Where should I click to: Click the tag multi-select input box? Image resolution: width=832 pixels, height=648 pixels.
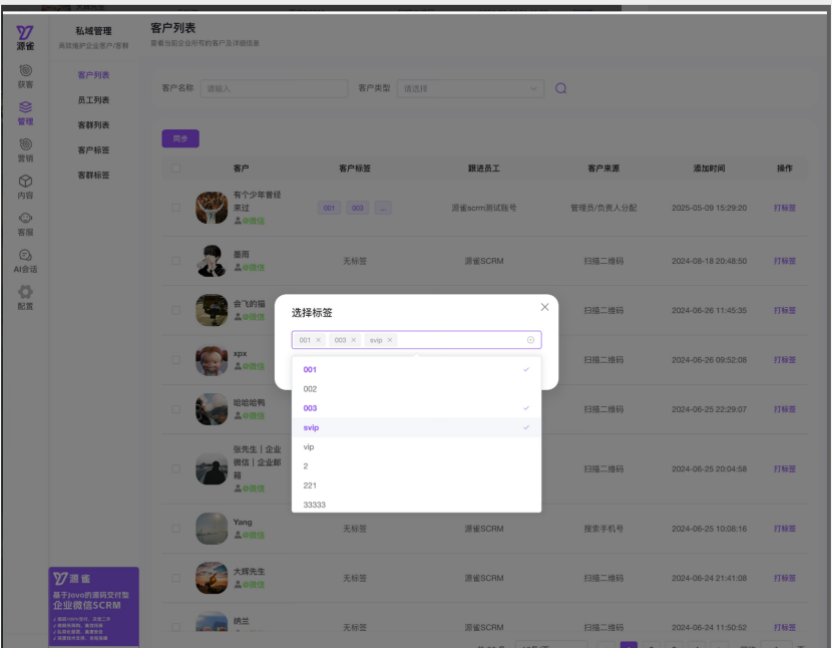click(x=416, y=340)
